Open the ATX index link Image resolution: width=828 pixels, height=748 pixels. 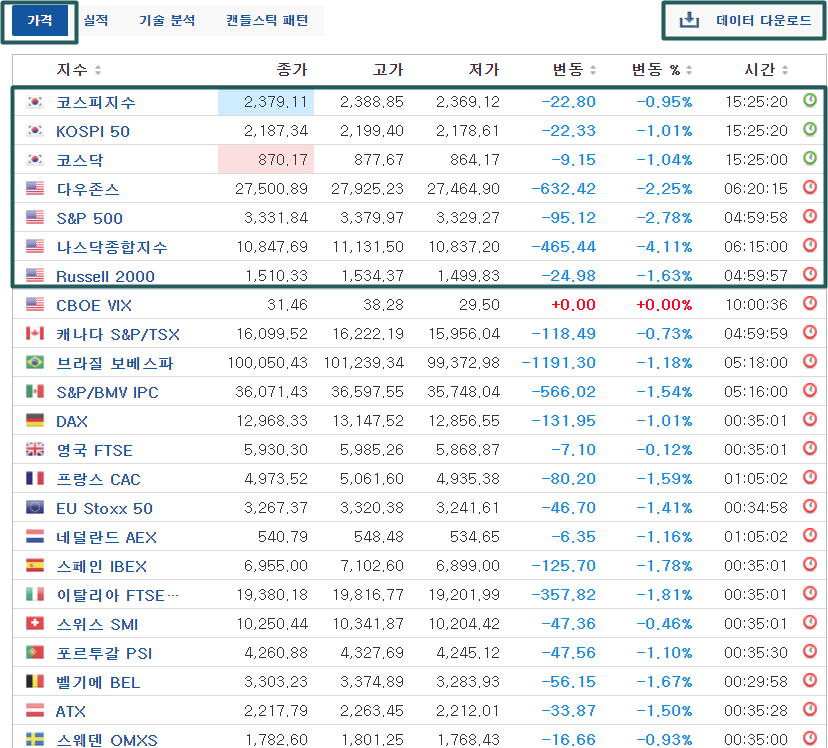71,712
